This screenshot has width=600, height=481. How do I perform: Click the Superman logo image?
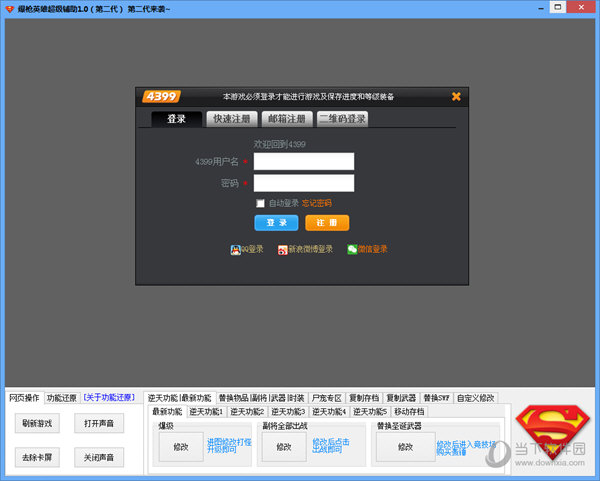(552, 432)
